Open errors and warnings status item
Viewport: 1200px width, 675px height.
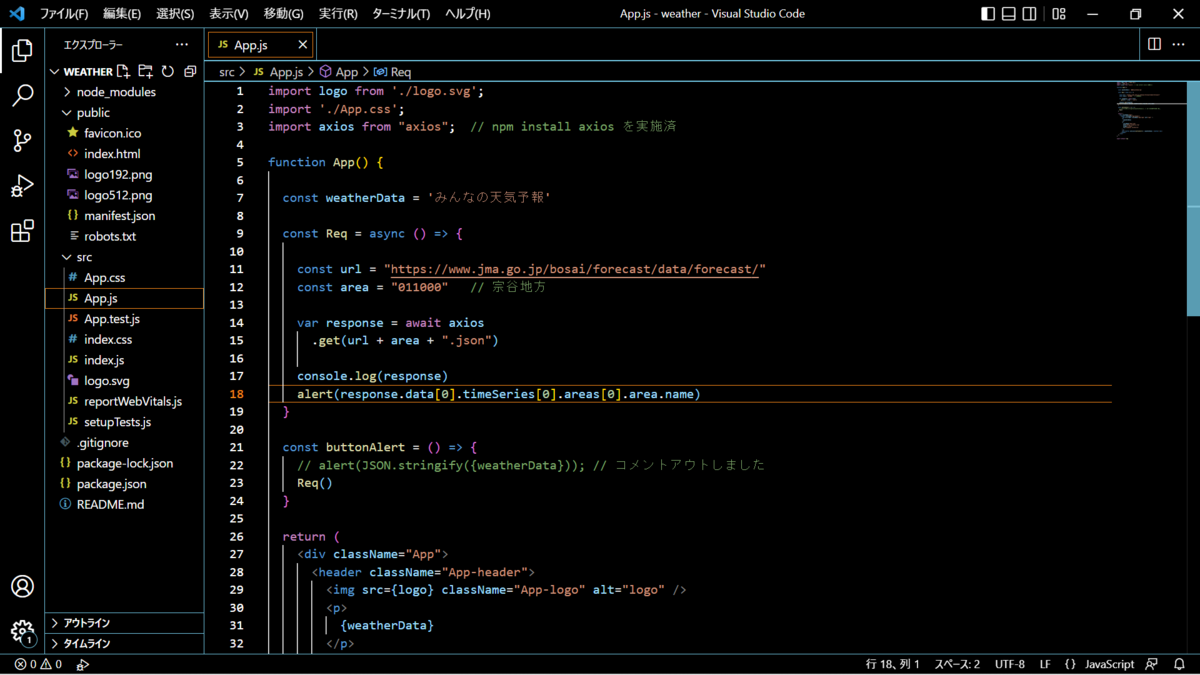point(38,664)
